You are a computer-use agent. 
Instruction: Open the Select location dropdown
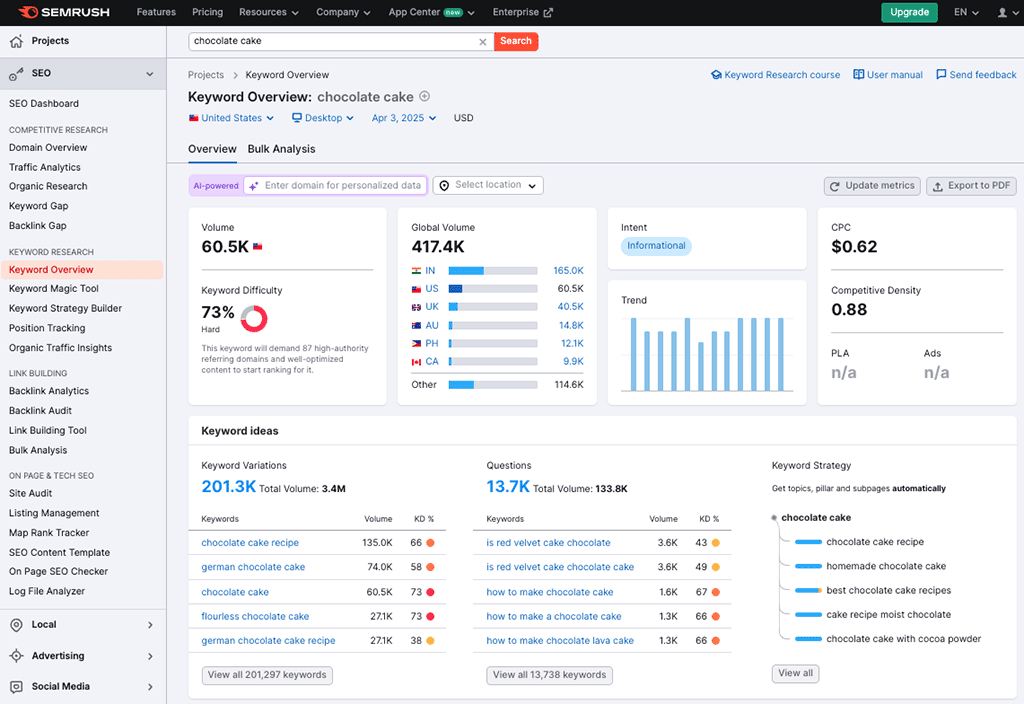pos(488,185)
